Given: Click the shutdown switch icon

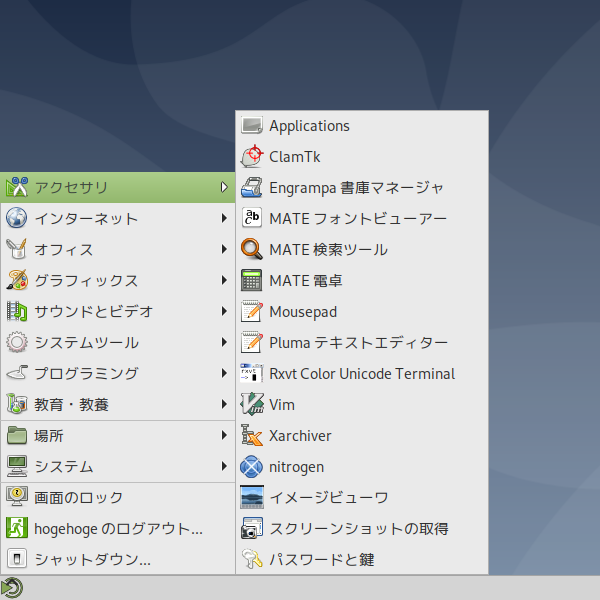Looking at the screenshot, I should (17, 559).
